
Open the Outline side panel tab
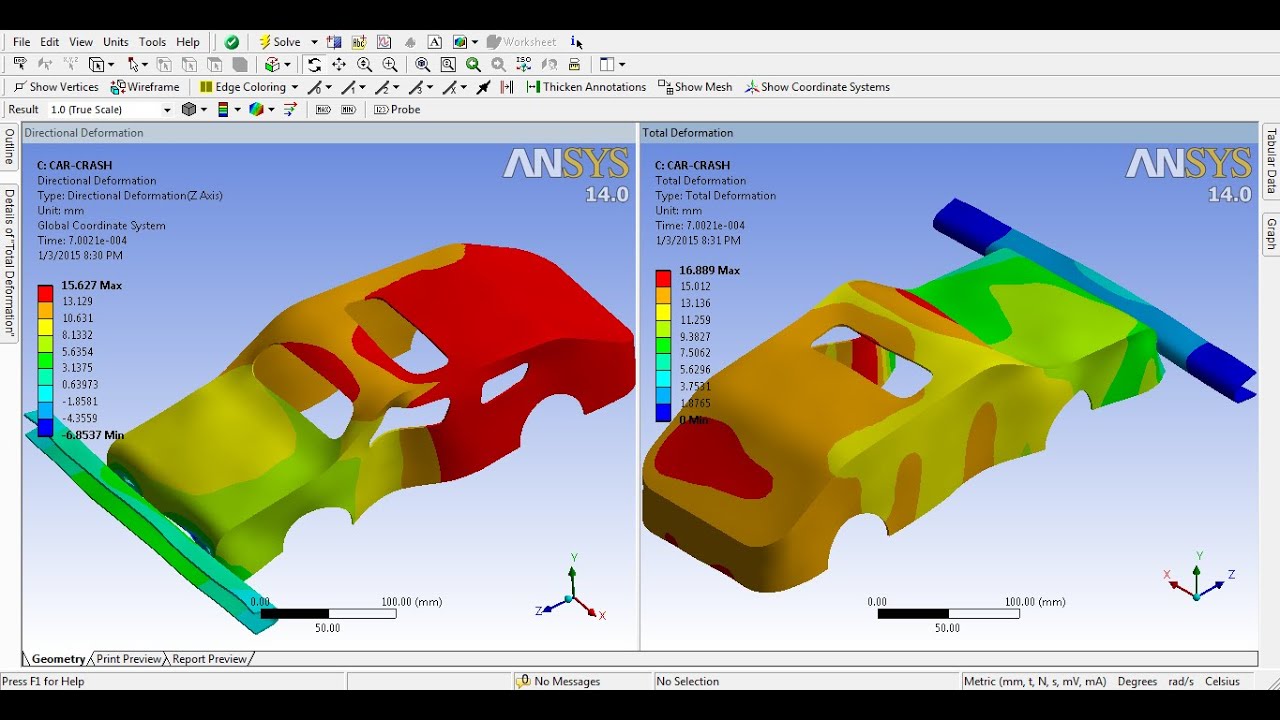[9, 146]
